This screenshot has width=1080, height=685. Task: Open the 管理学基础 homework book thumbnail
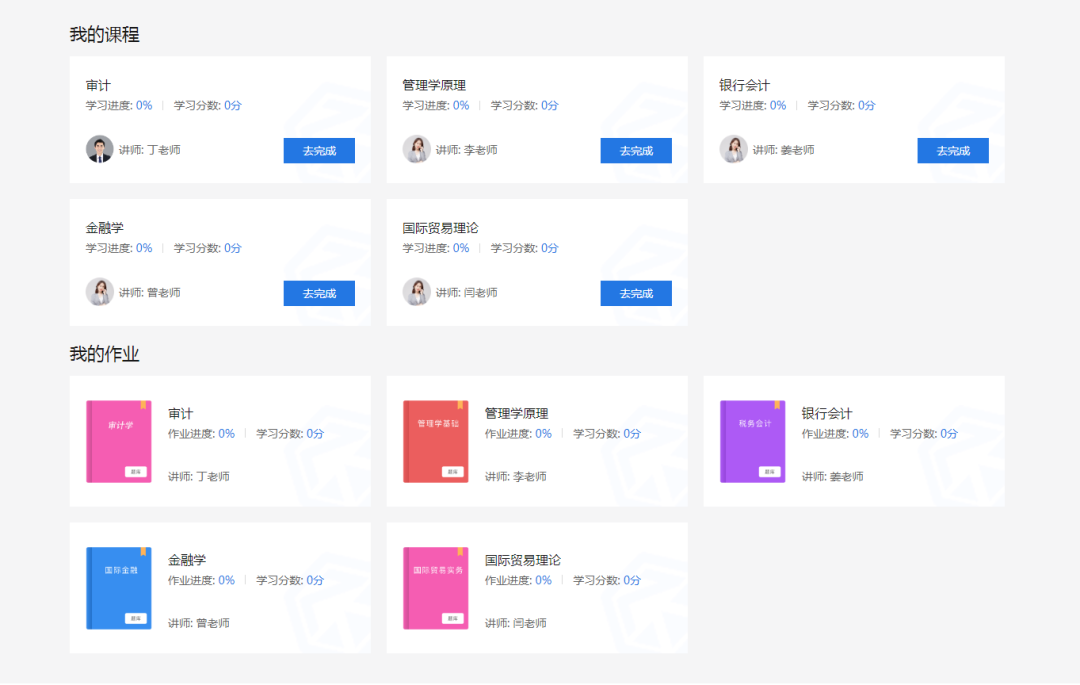point(434,441)
